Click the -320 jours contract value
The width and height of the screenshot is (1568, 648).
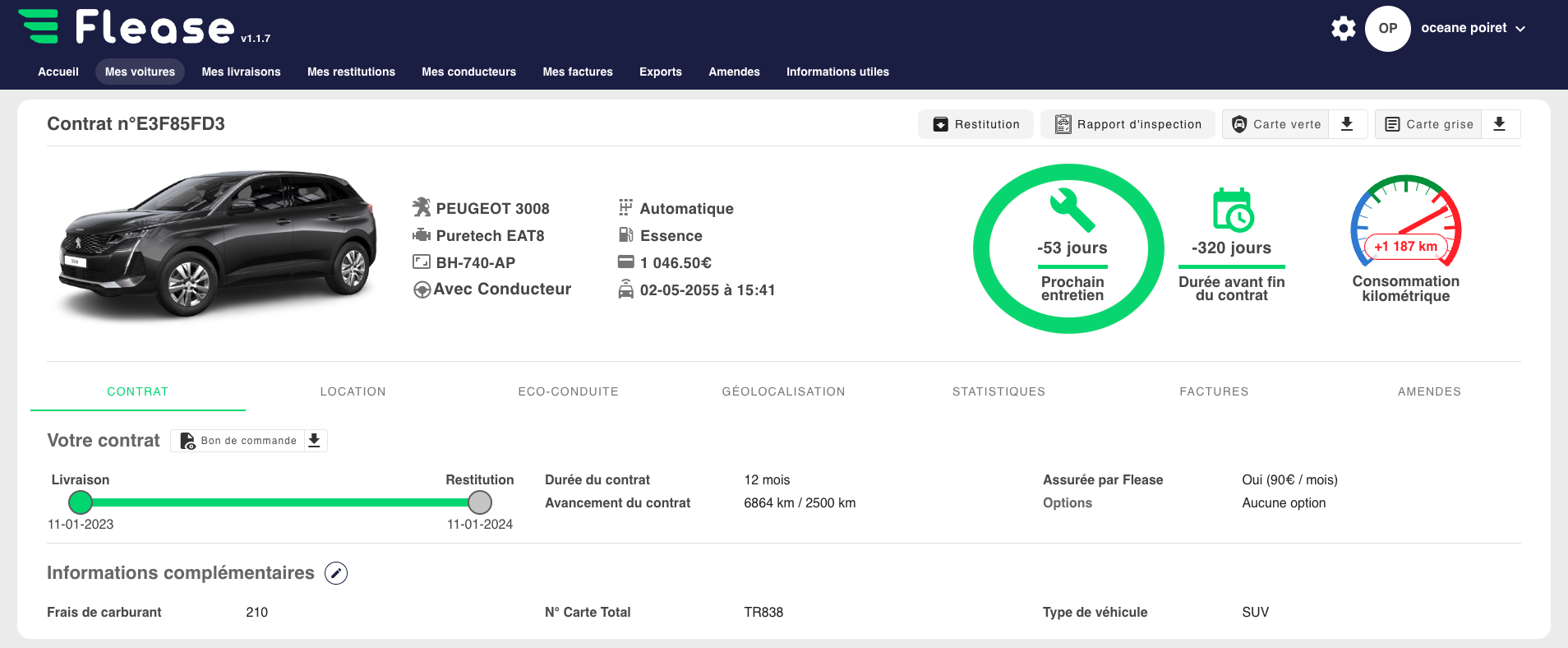[x=1231, y=248]
